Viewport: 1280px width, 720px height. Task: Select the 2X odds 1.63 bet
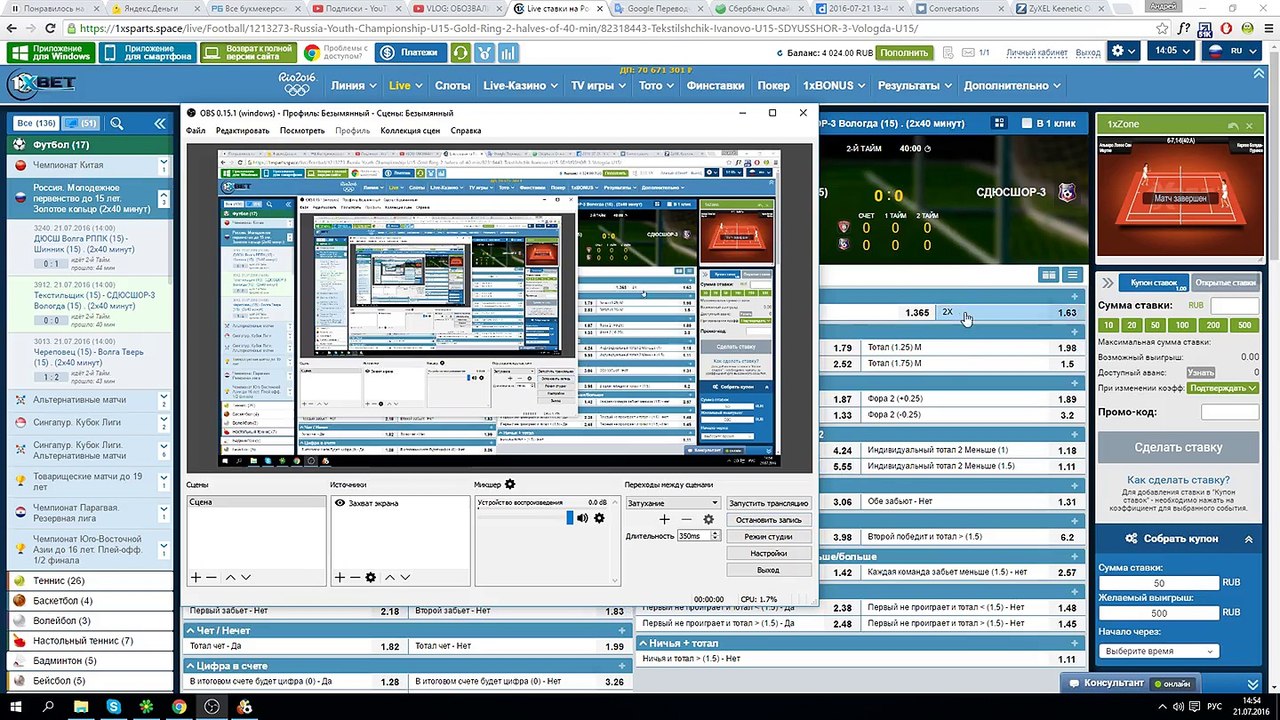1009,312
